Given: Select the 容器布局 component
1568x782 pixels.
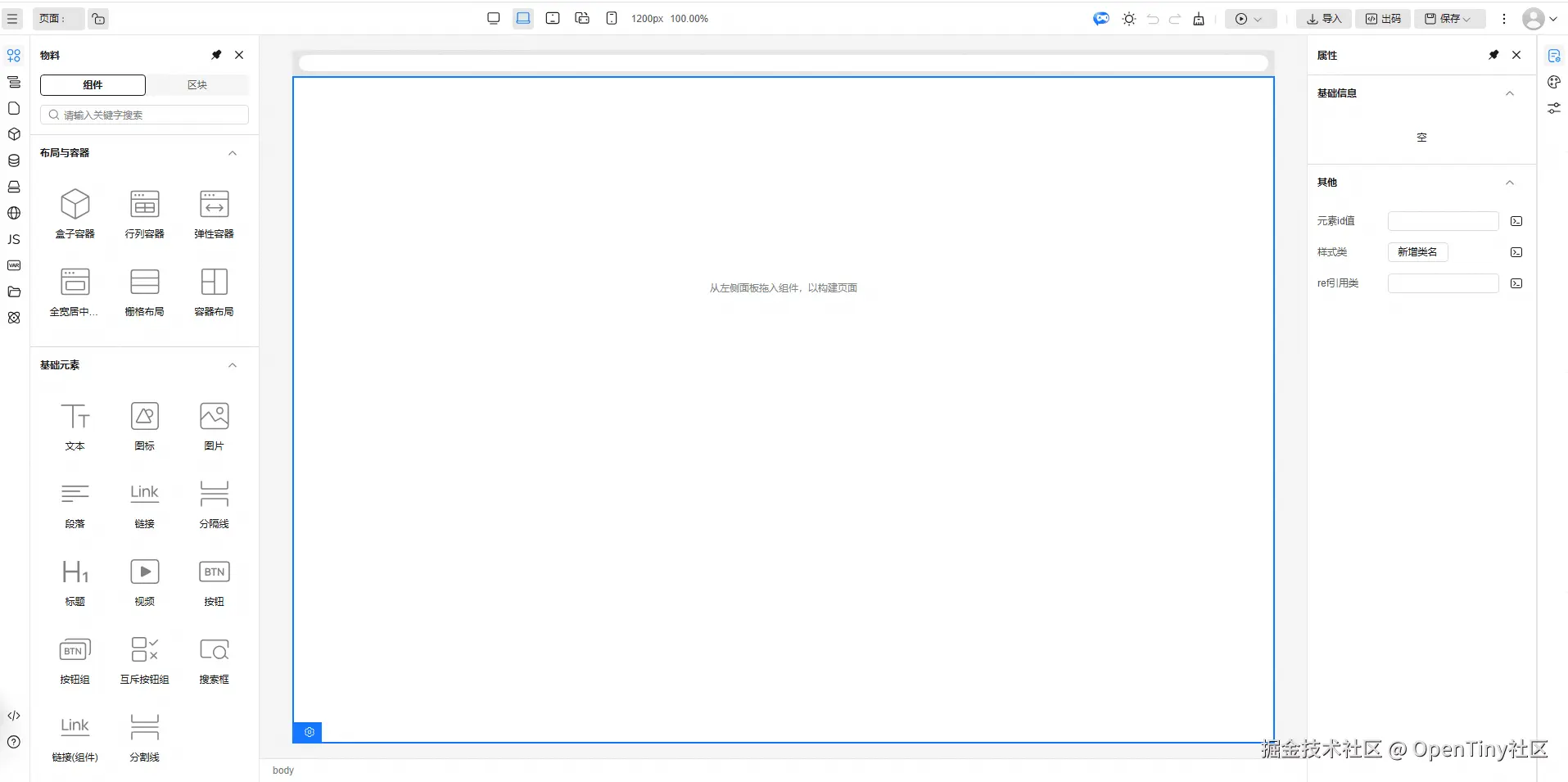Looking at the screenshot, I should tap(215, 291).
